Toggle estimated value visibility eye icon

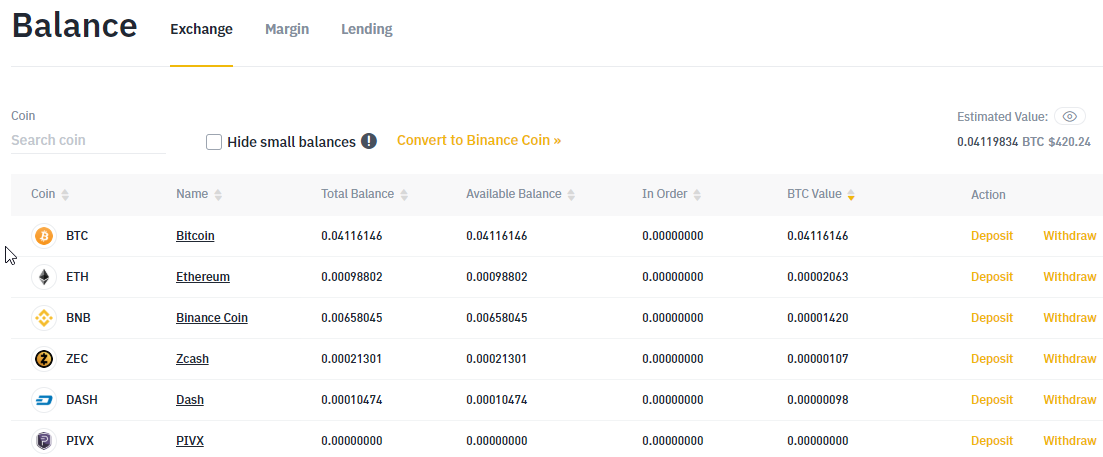pos(1069,117)
